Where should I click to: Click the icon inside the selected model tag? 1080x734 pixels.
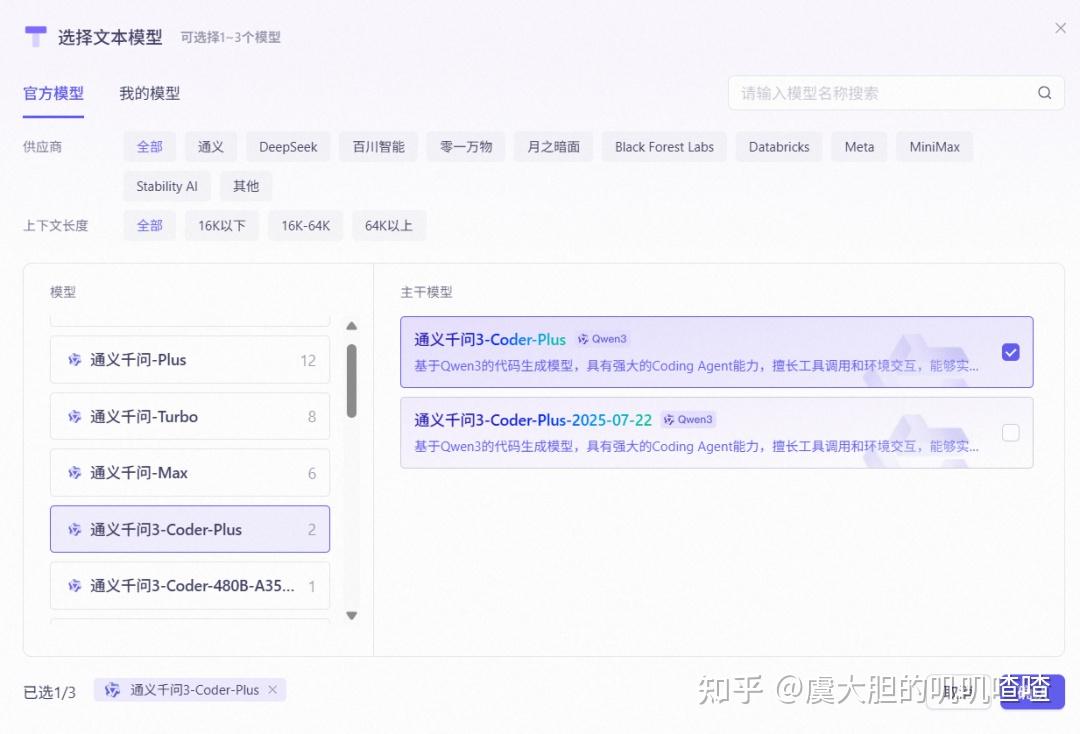[x=112, y=689]
